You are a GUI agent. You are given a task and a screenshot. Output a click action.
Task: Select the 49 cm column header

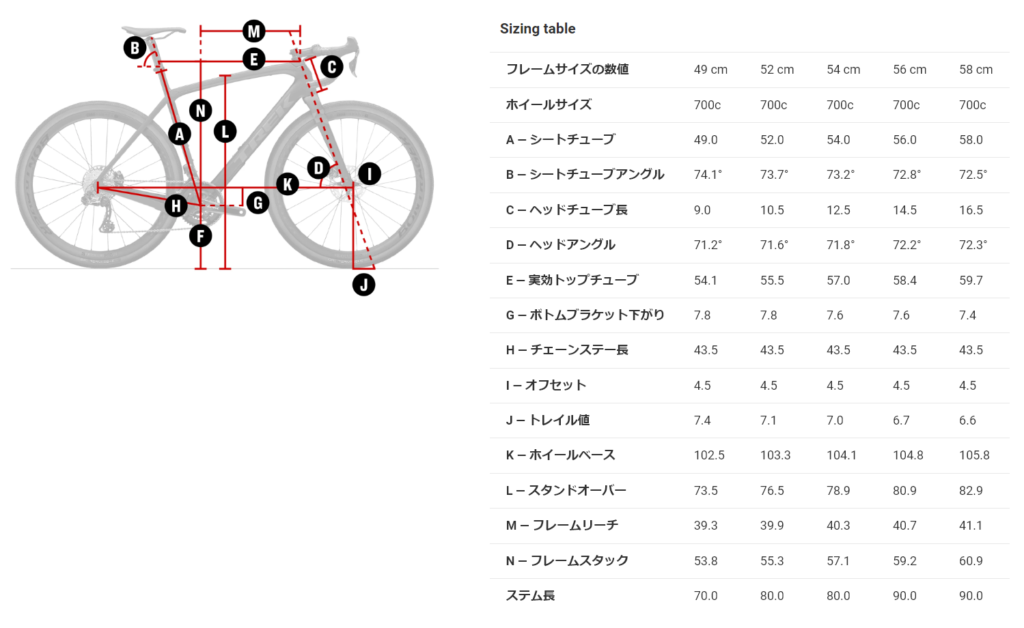coord(710,70)
